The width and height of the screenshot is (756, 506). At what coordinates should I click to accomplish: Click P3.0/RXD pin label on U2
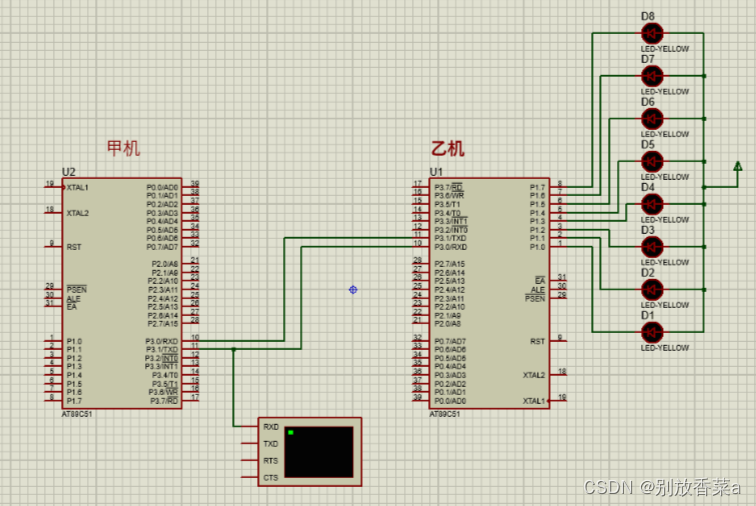tap(162, 341)
